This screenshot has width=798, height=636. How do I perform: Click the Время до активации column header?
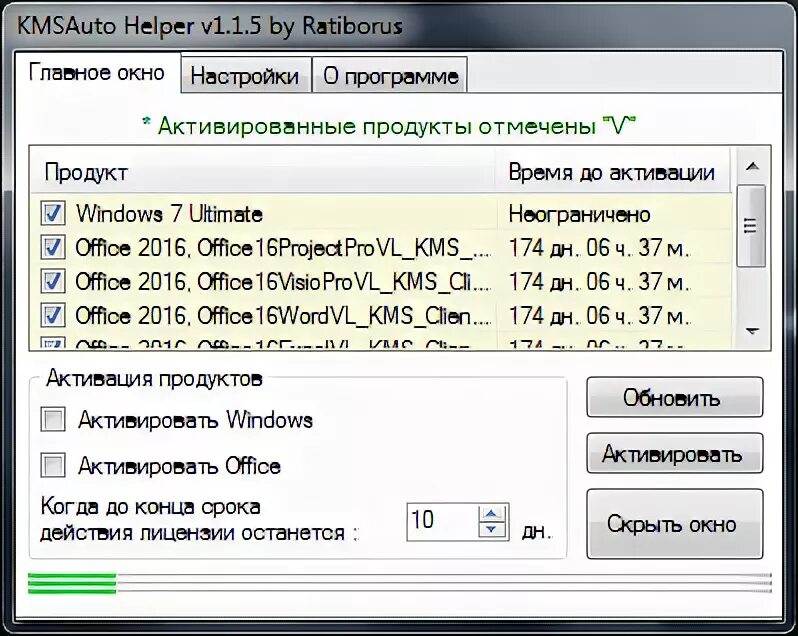coord(613,172)
